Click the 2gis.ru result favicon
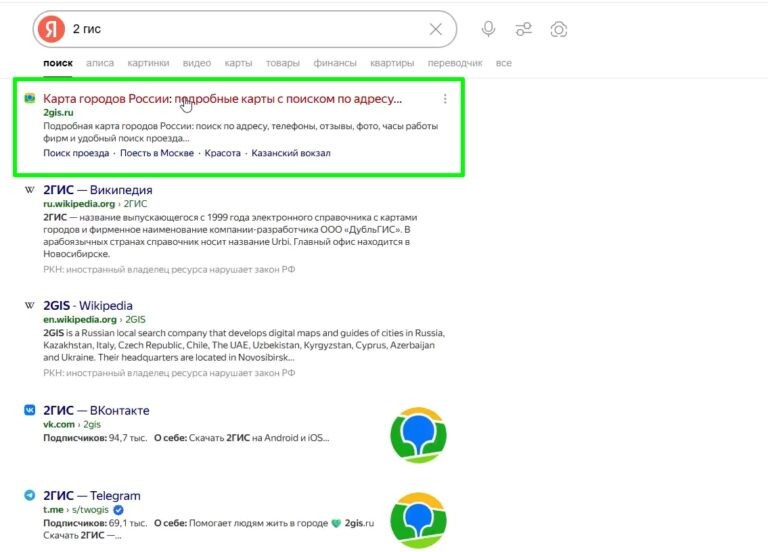 (x=30, y=98)
